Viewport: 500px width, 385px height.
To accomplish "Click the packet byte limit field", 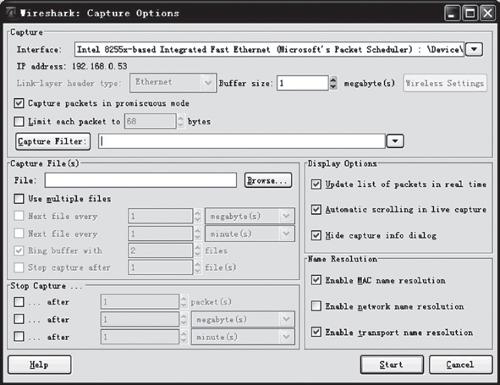I will coord(150,121).
